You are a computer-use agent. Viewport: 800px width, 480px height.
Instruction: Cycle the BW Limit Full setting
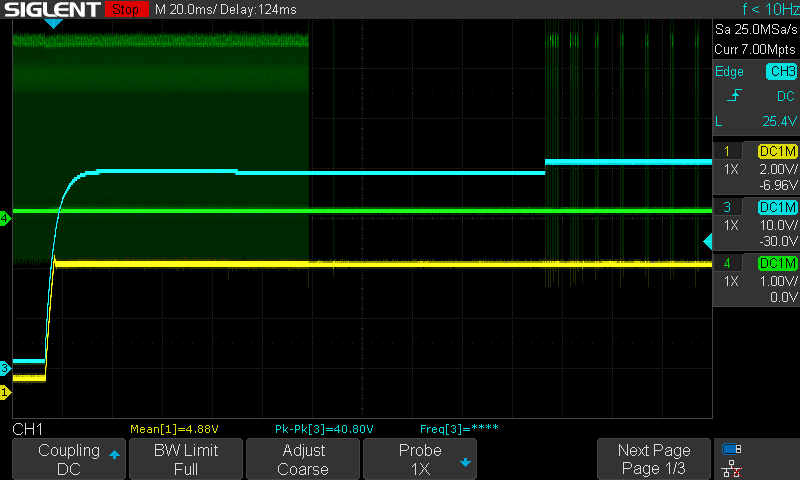point(185,459)
